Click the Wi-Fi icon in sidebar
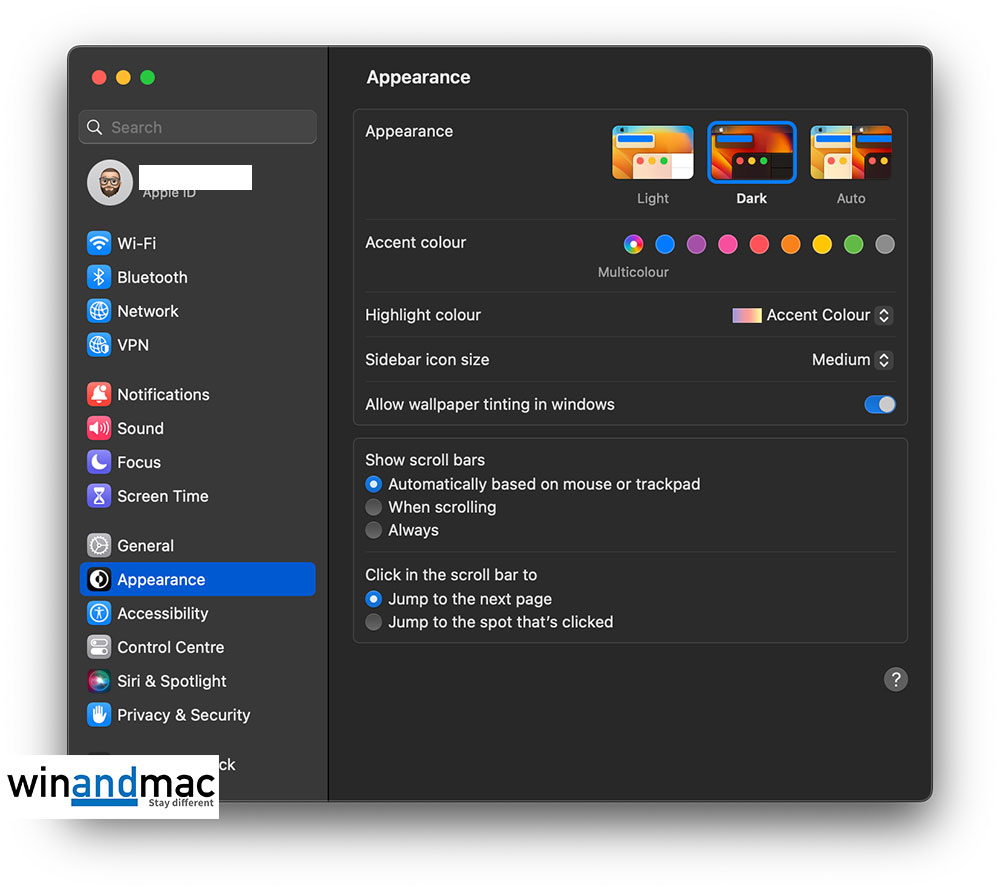Image resolution: width=1000 pixels, height=891 pixels. (99, 243)
